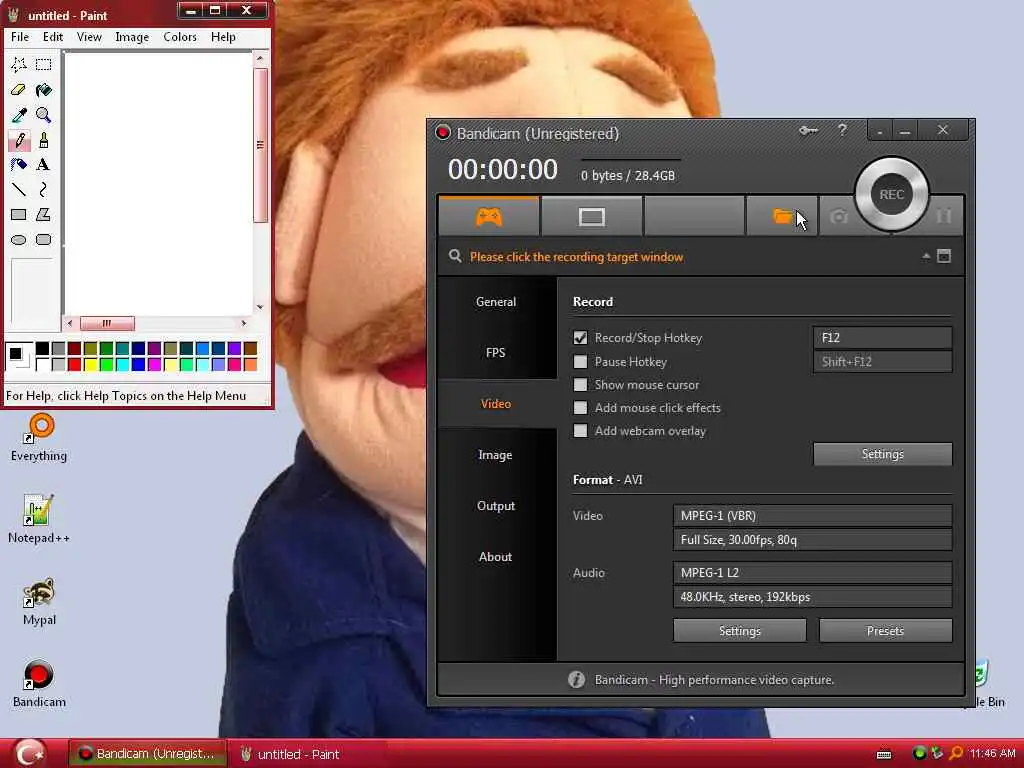Select the Polygon tool in Paint
Screen dimensions: 1024x768
point(43,214)
